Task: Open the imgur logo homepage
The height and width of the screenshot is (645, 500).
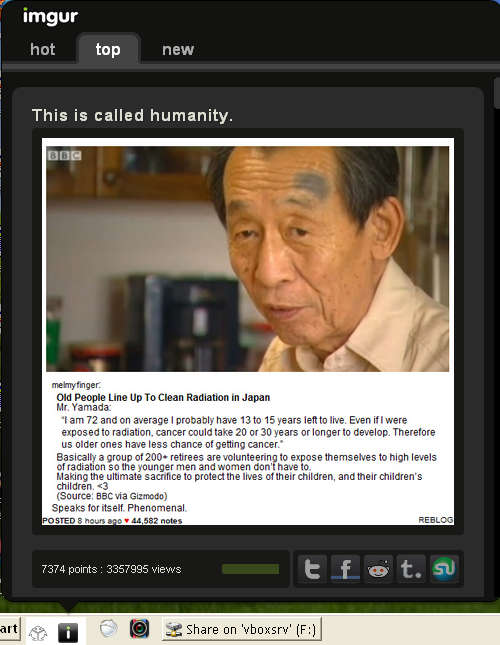Action: (x=50, y=16)
